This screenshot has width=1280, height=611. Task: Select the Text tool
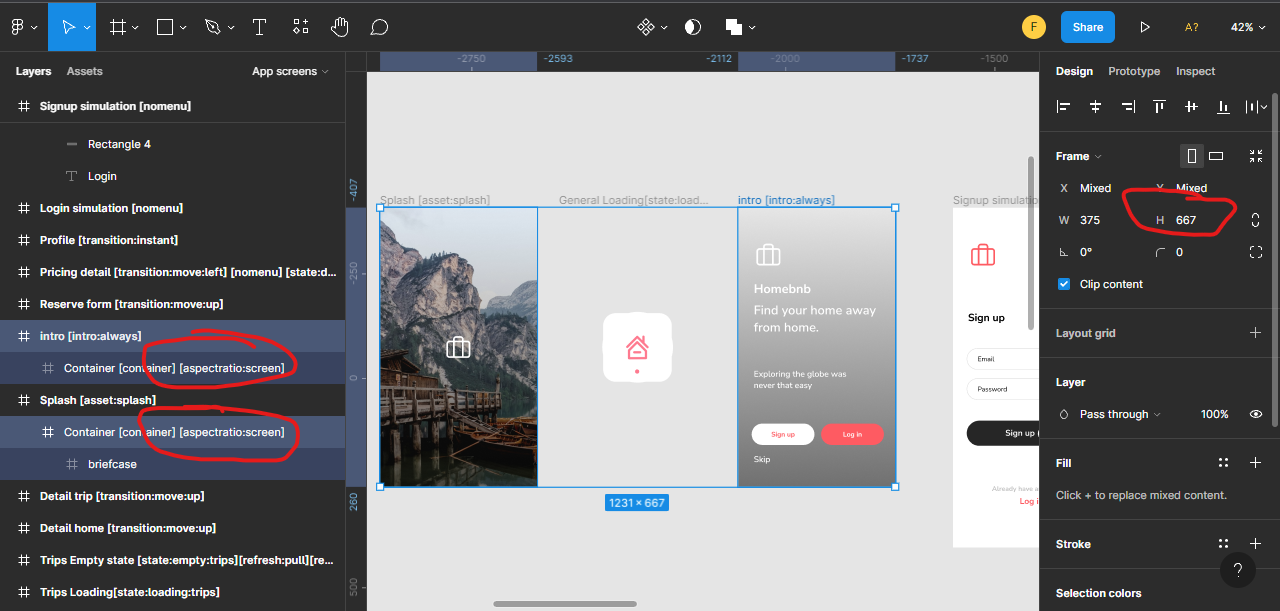tap(259, 27)
